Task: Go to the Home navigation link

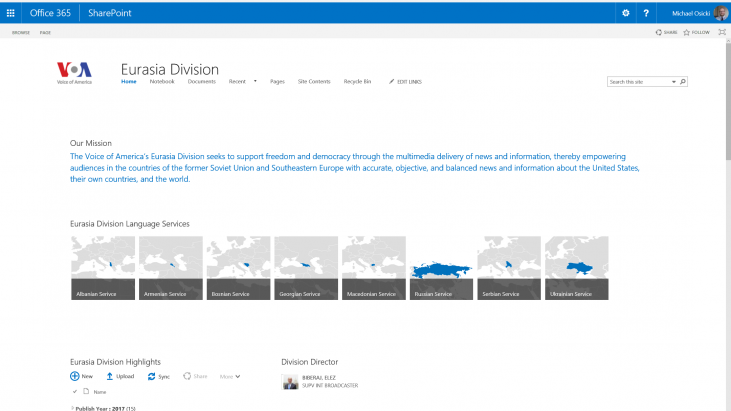Action: [129, 82]
